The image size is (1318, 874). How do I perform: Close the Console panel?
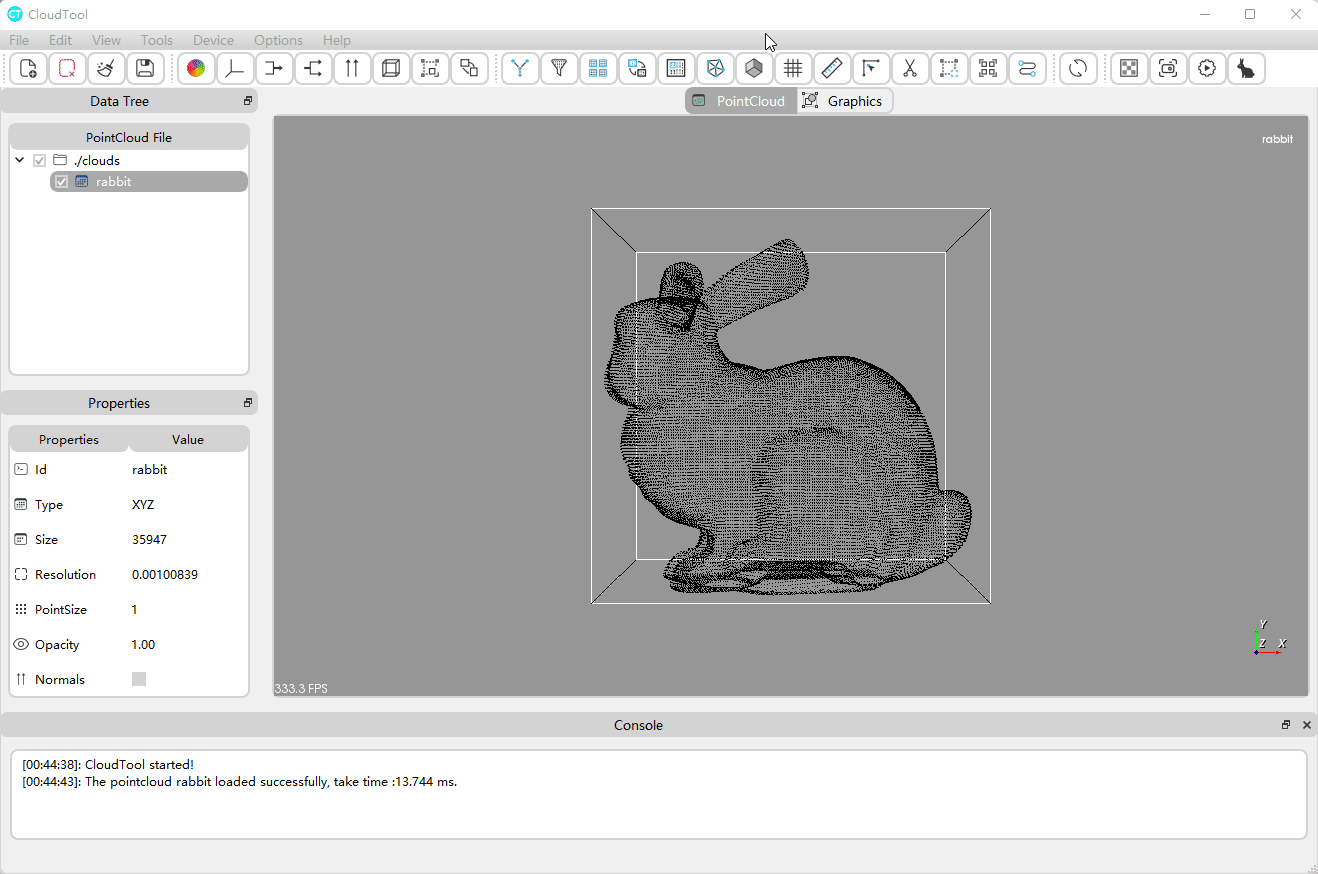1306,725
